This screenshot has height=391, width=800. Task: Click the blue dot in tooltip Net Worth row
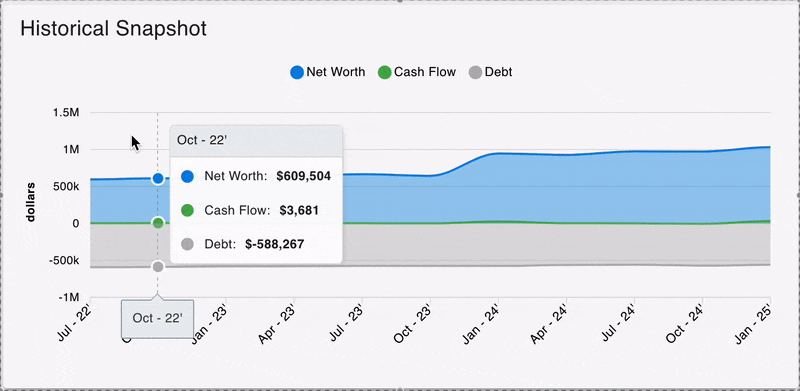pos(187,176)
